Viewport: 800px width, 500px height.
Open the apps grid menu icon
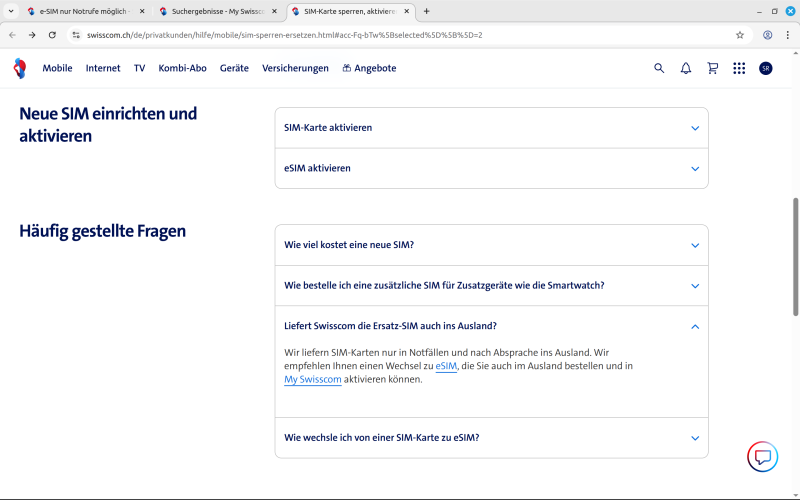pyautogui.click(x=739, y=68)
